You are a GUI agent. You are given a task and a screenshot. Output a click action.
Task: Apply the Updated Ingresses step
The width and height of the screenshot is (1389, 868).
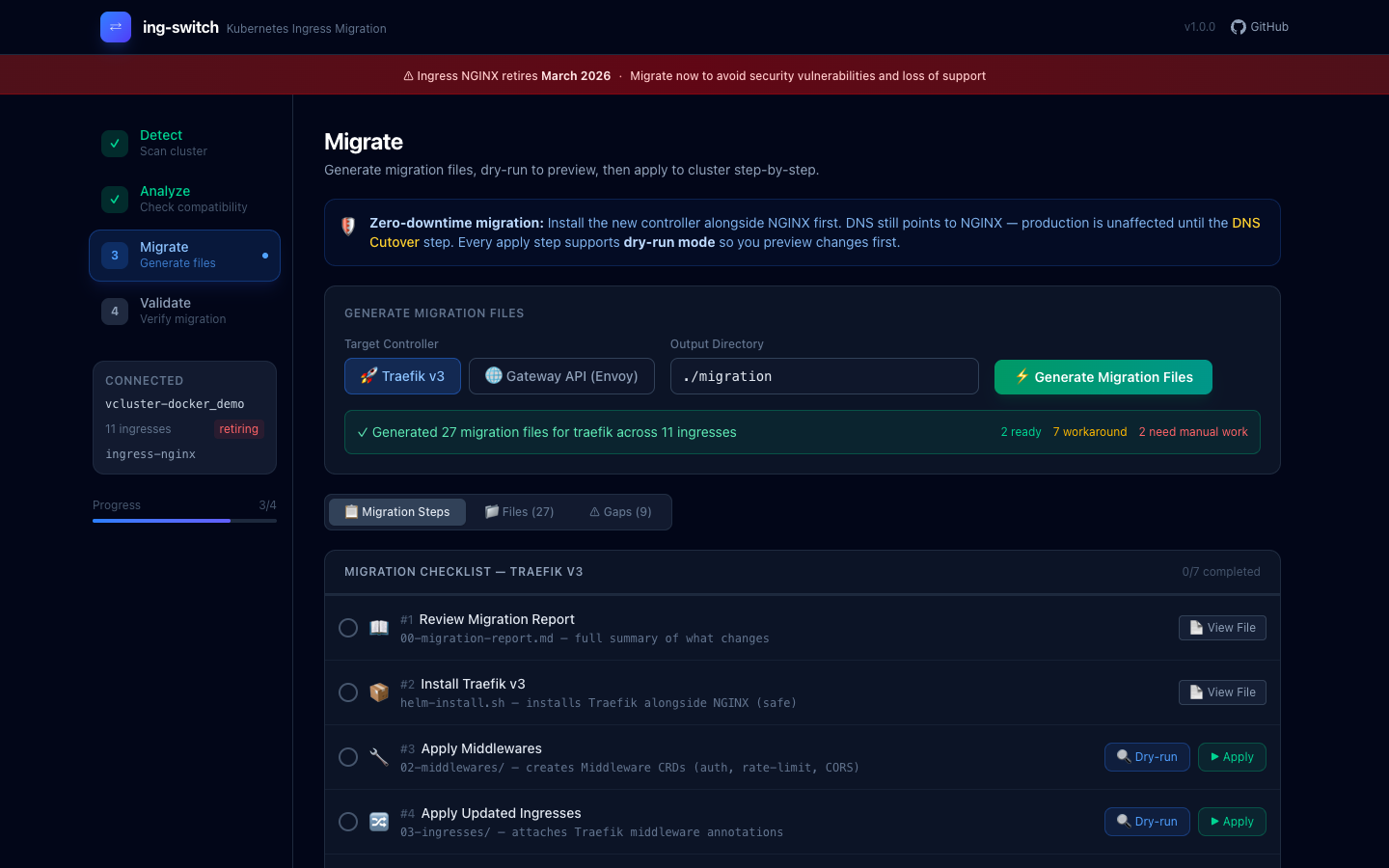pyautogui.click(x=1232, y=822)
